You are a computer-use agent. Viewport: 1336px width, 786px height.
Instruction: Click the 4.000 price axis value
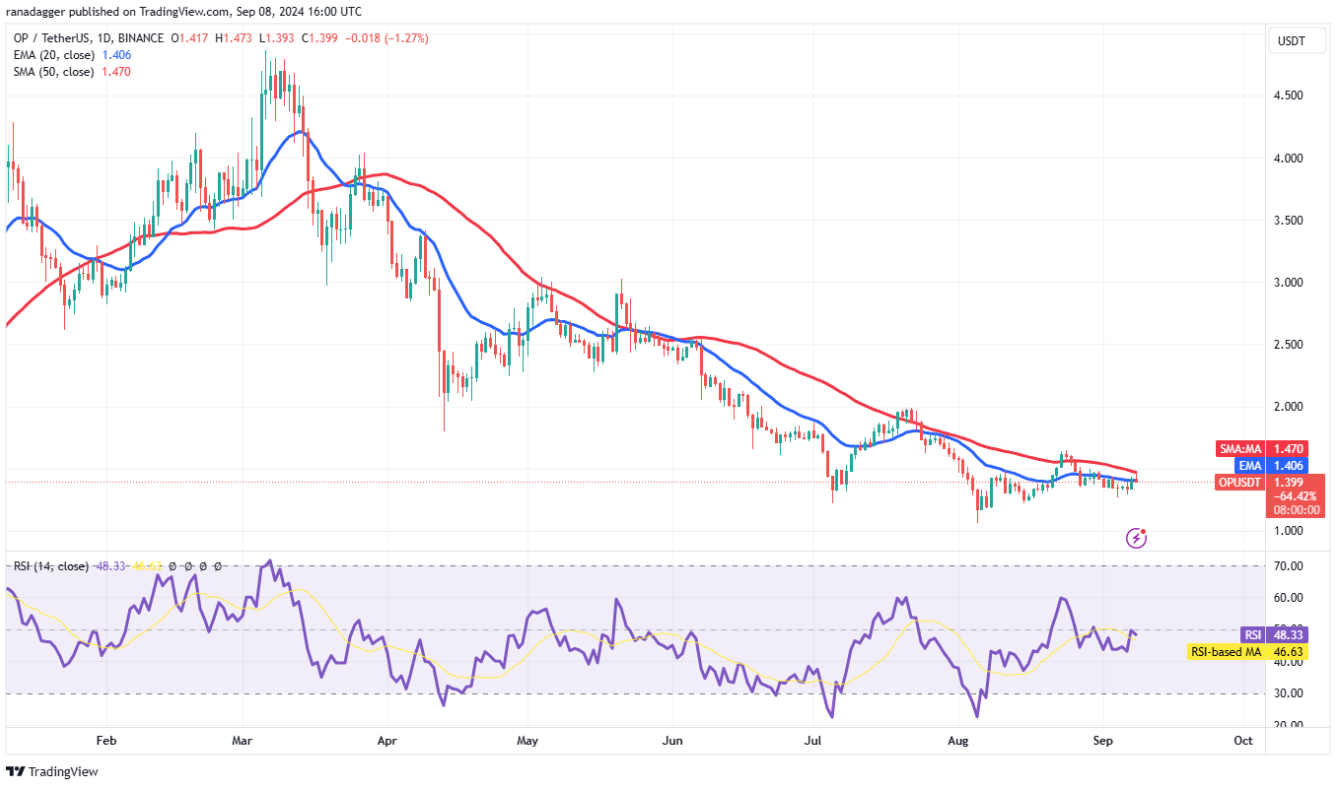pos(1287,158)
